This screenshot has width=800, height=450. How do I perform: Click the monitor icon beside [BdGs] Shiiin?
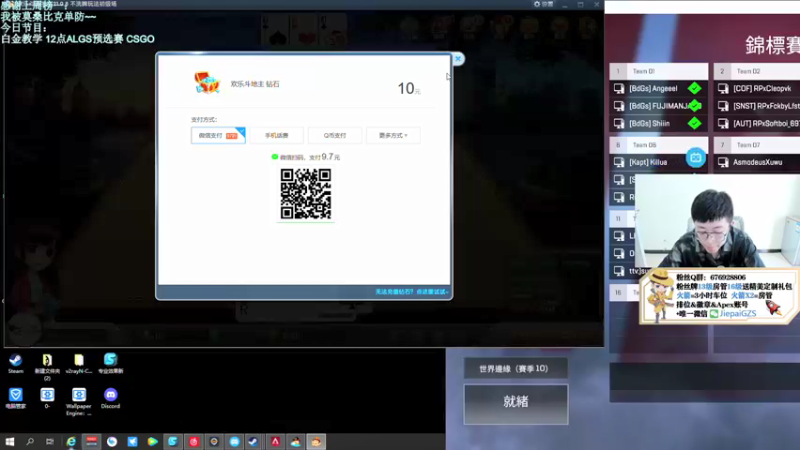[x=619, y=123]
